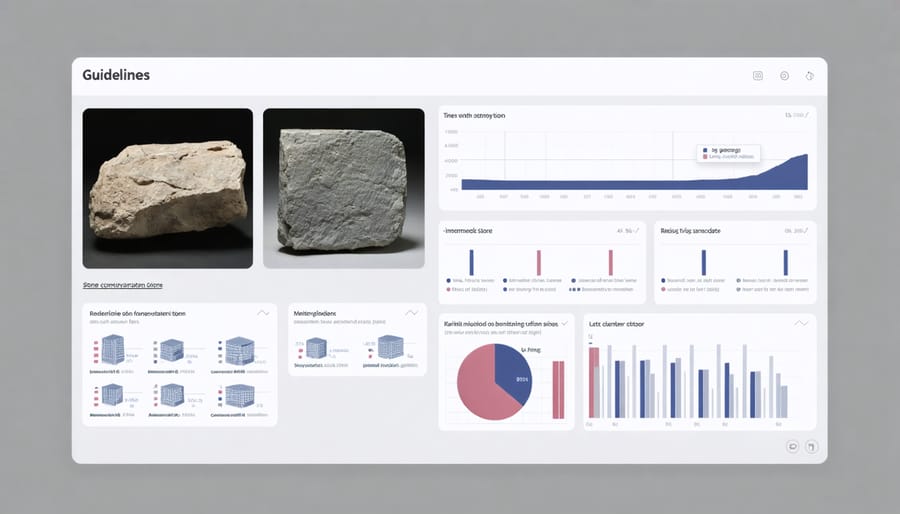Toggle the chevron on the Letz bar chart panel
Image resolution: width=900 pixels, height=514 pixels.
800,323
